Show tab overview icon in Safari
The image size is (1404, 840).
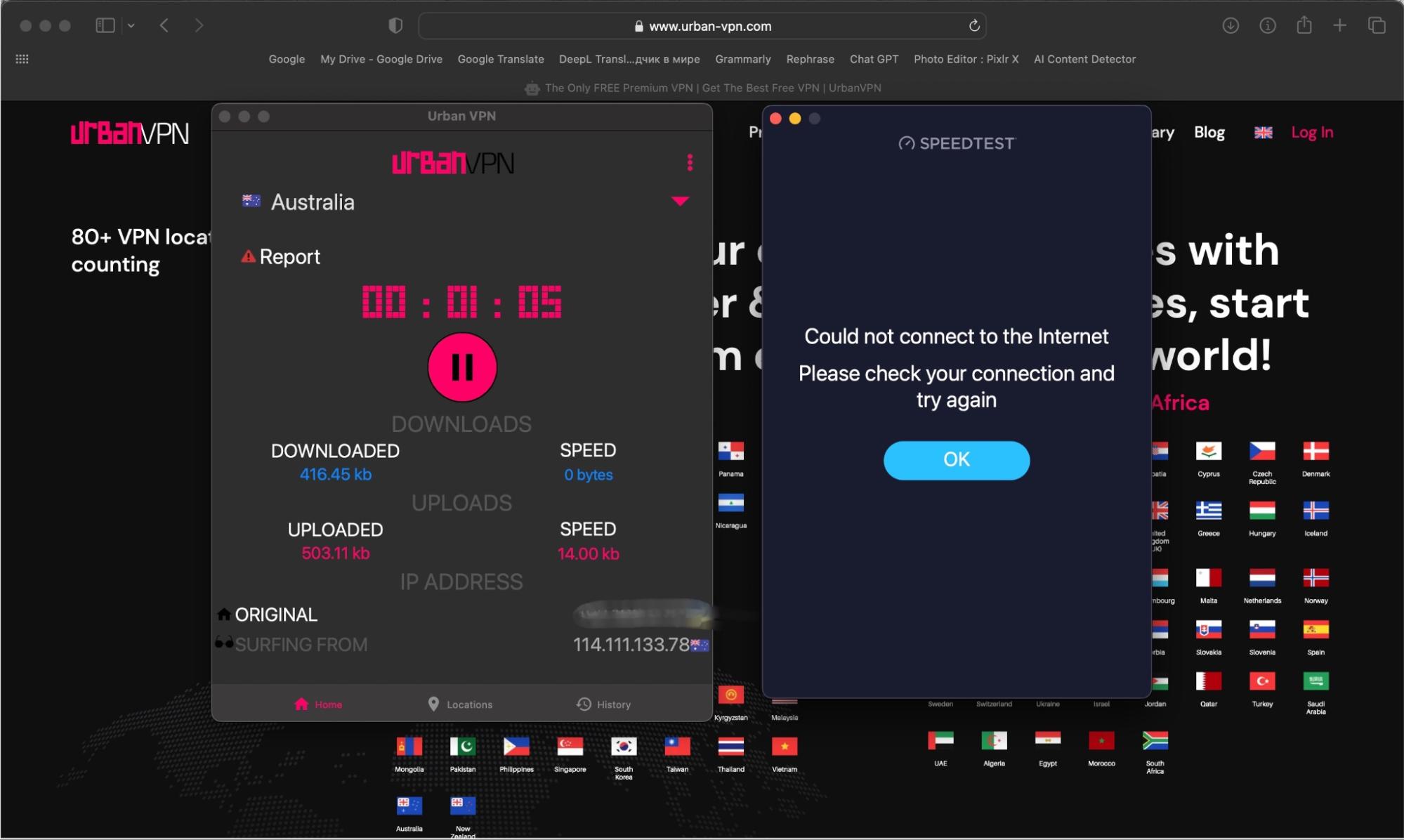click(1377, 26)
